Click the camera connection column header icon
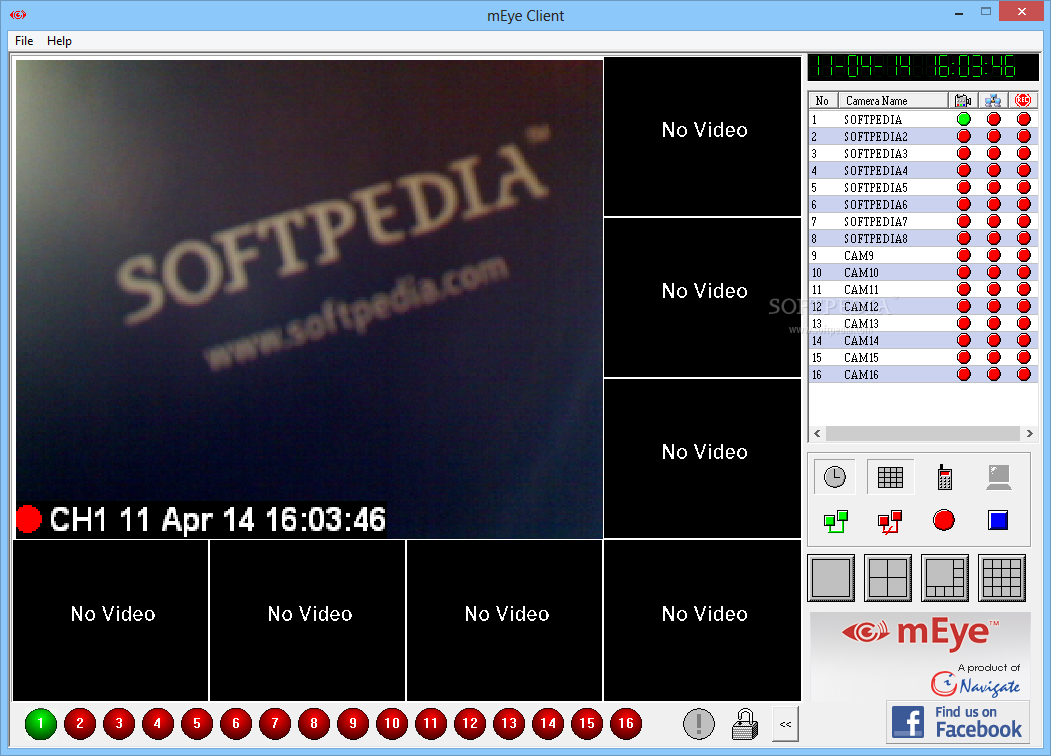The width and height of the screenshot is (1051, 756). [963, 101]
